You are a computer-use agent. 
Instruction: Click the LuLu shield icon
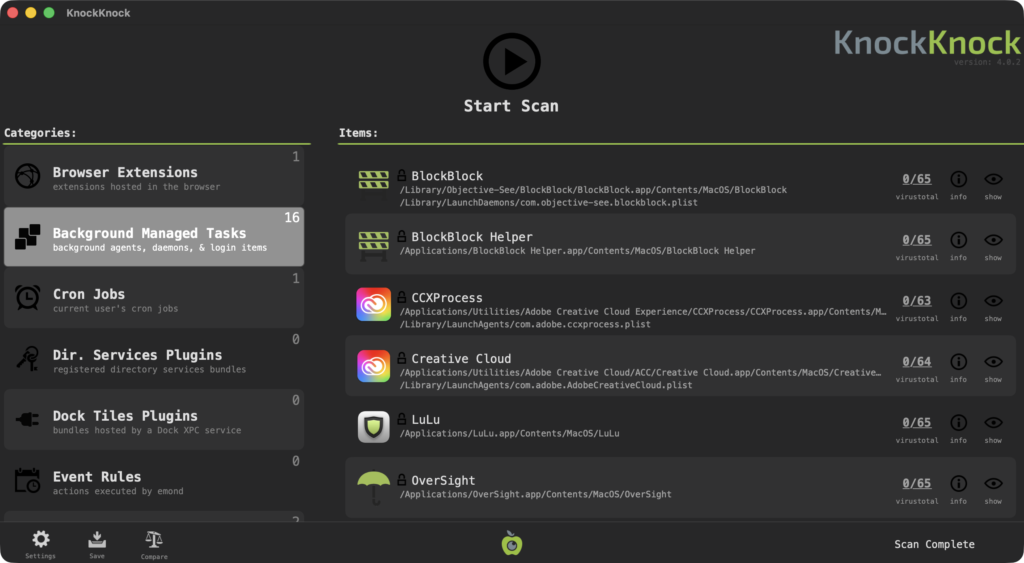[374, 426]
